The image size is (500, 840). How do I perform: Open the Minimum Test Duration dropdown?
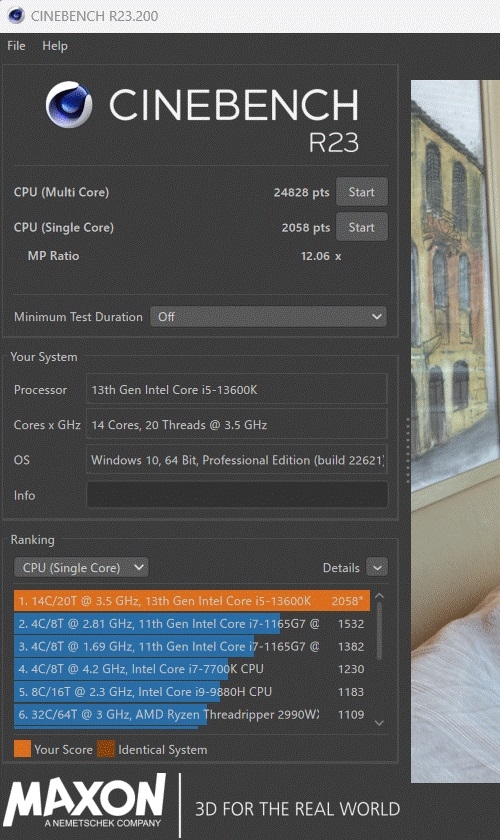pos(268,317)
